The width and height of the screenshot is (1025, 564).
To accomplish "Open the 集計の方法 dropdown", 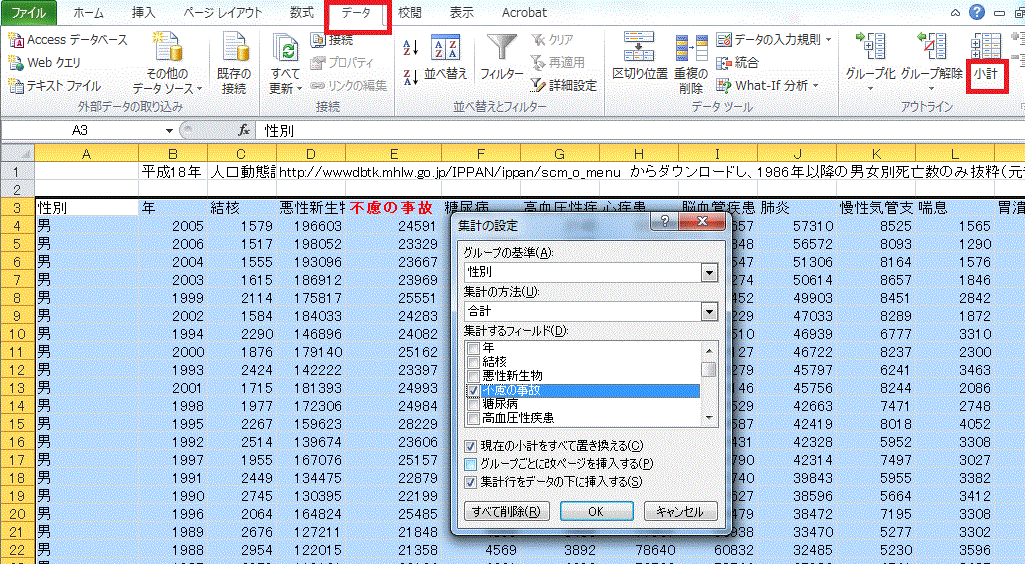I will point(709,312).
